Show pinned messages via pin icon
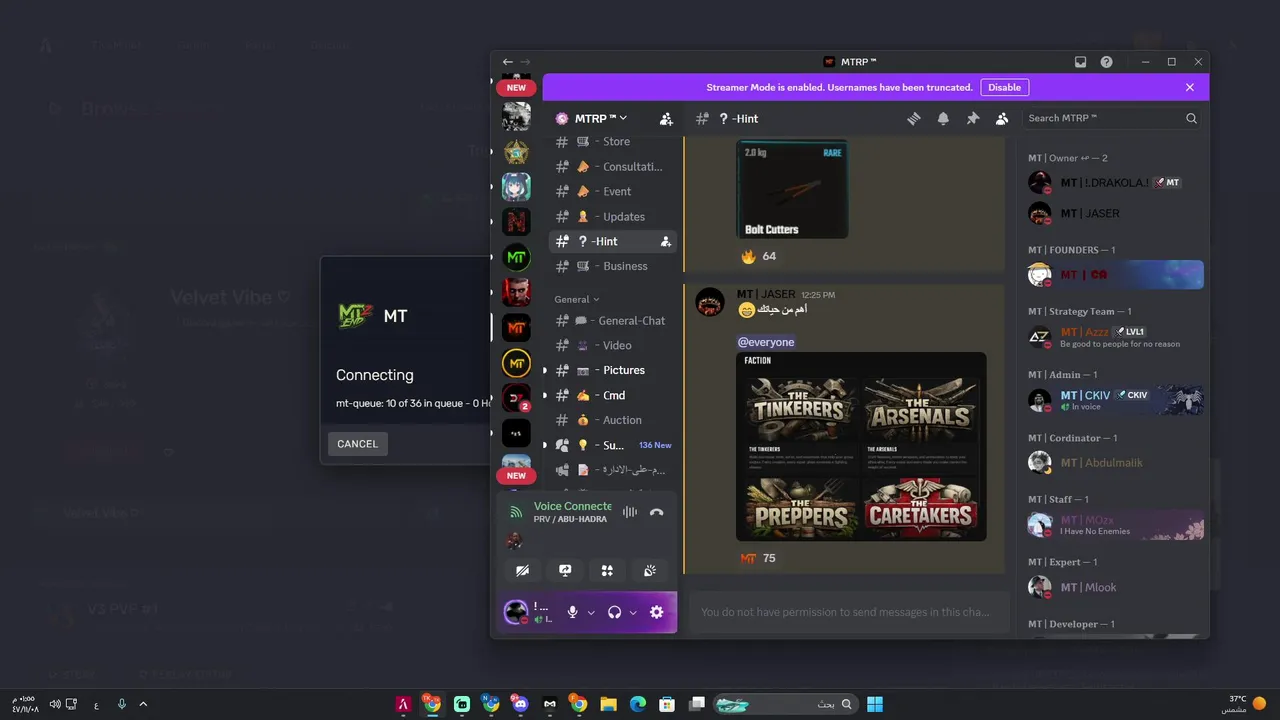 pyautogui.click(x=972, y=118)
